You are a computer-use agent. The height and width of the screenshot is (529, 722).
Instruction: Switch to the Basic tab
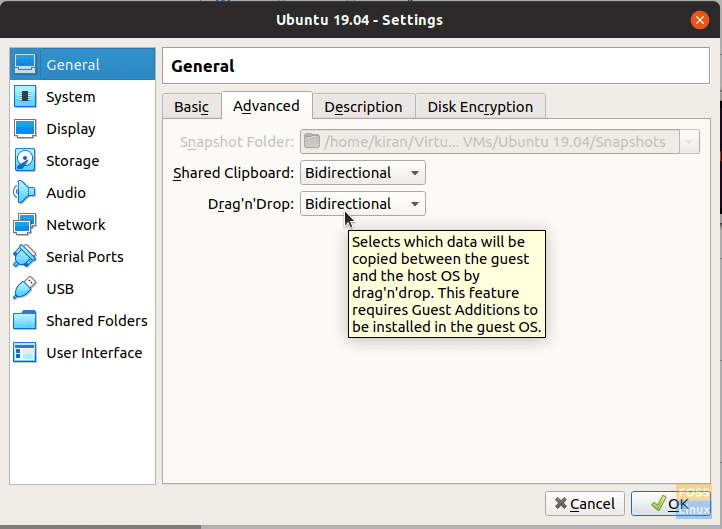192,106
